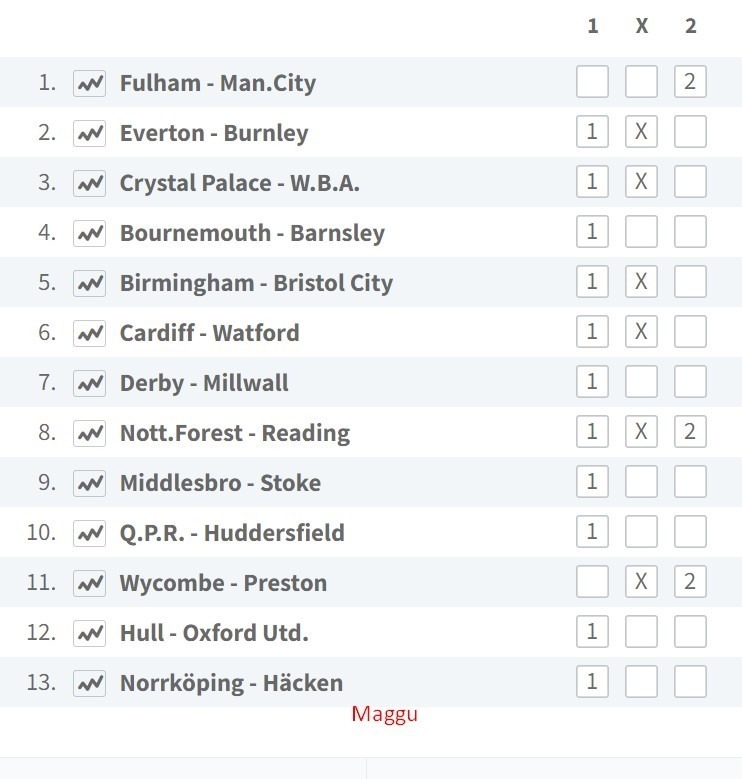Open statistics icon for Q.P.R. - Huddersfield

(x=89, y=533)
